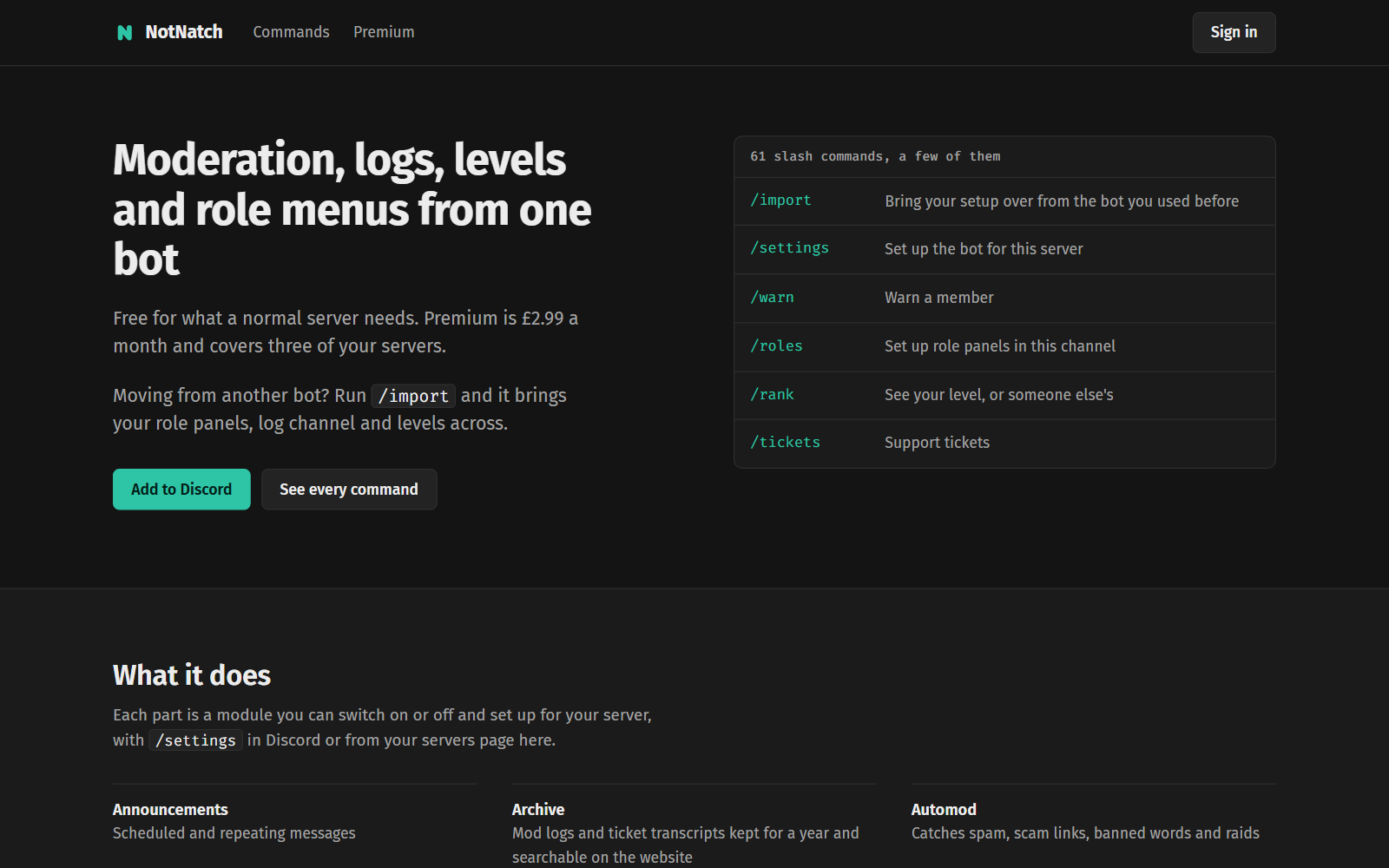This screenshot has width=1389, height=868.
Task: Click the Add to Discord button
Action: (181, 490)
